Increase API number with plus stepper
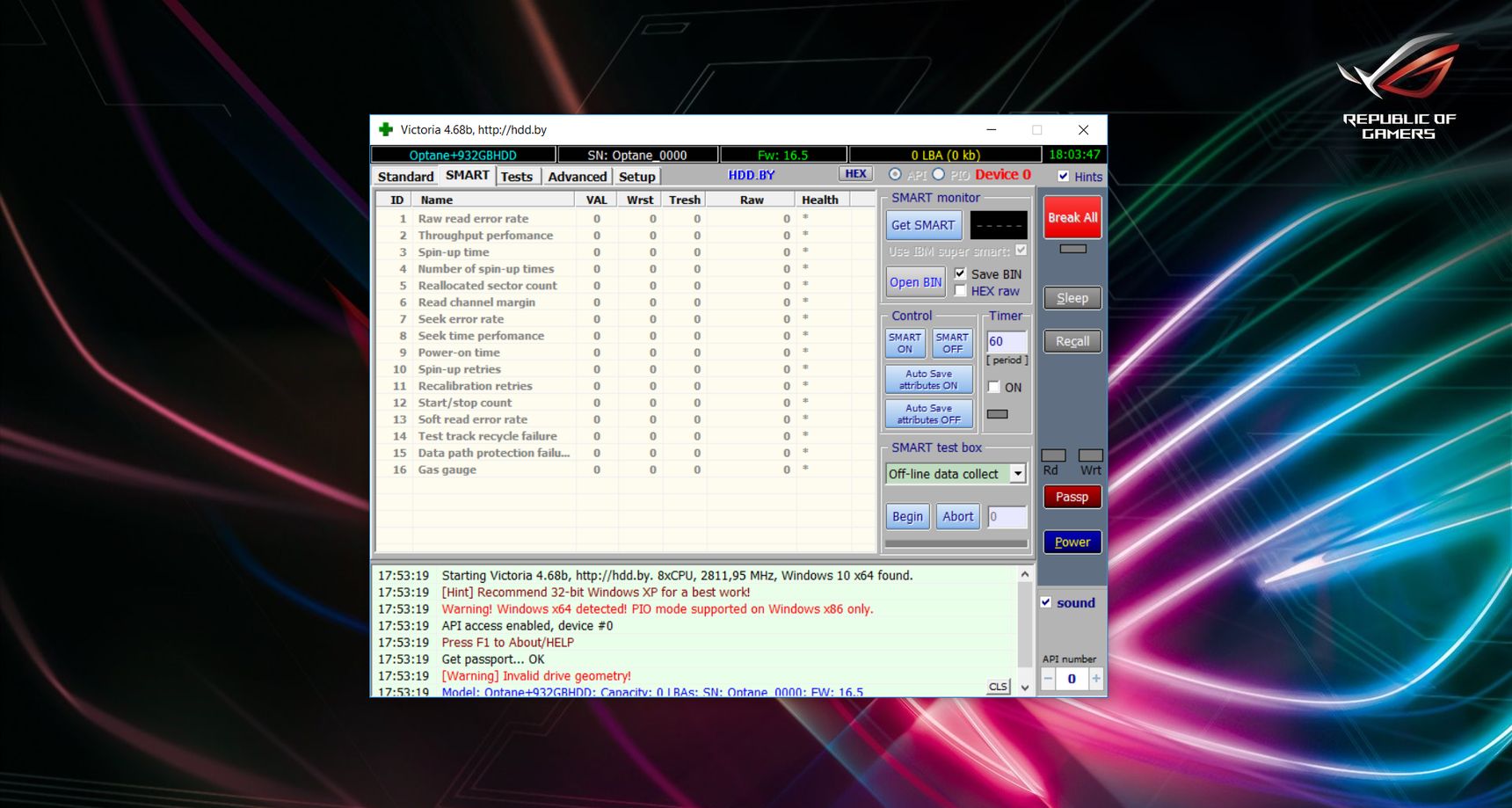 tap(1096, 679)
